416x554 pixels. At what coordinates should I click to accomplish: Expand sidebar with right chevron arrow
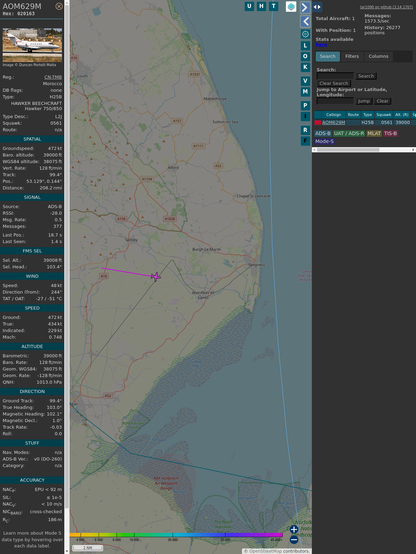(x=305, y=7)
